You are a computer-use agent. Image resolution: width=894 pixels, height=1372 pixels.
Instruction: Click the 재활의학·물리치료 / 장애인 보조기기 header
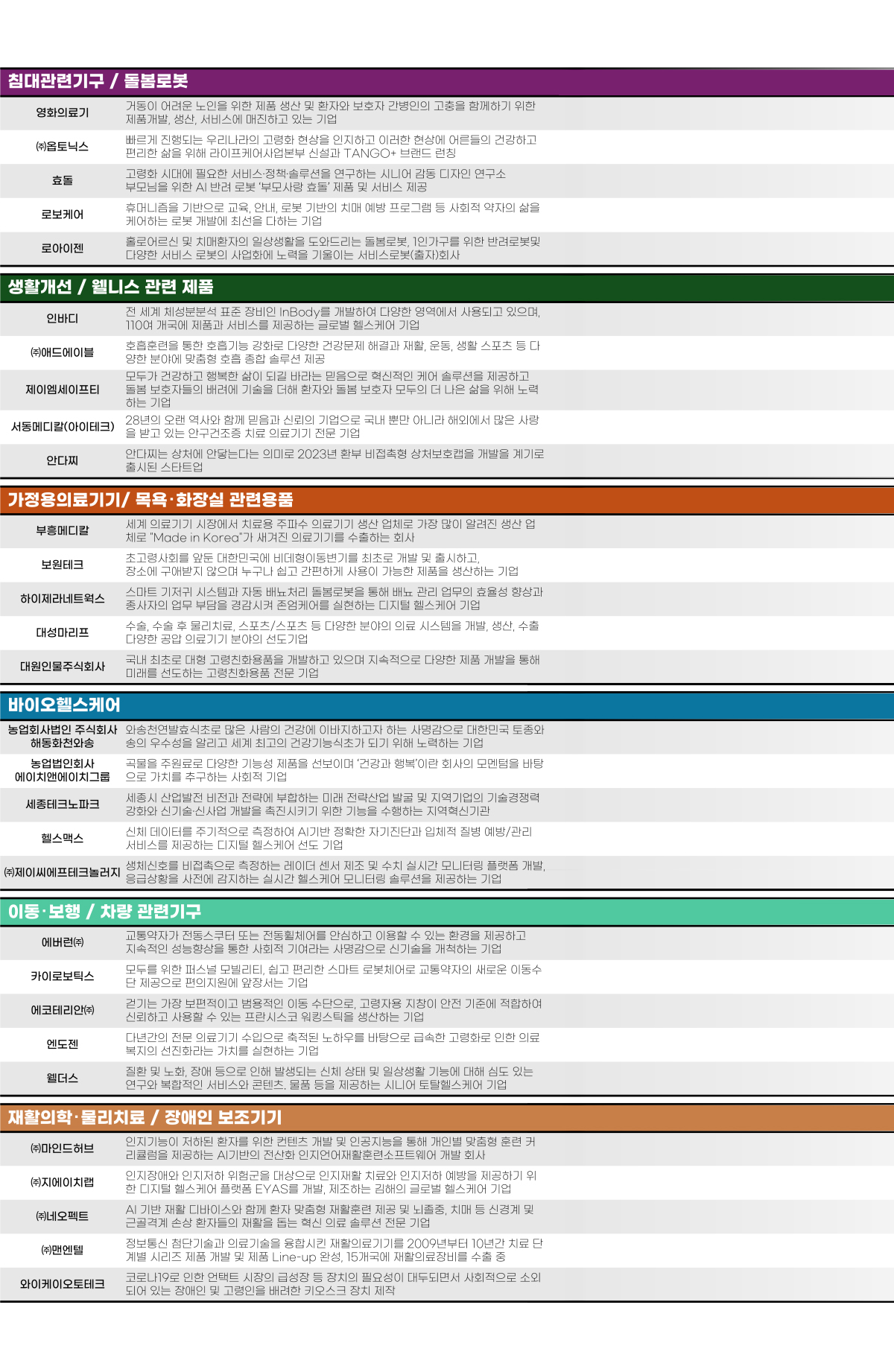145,1117
